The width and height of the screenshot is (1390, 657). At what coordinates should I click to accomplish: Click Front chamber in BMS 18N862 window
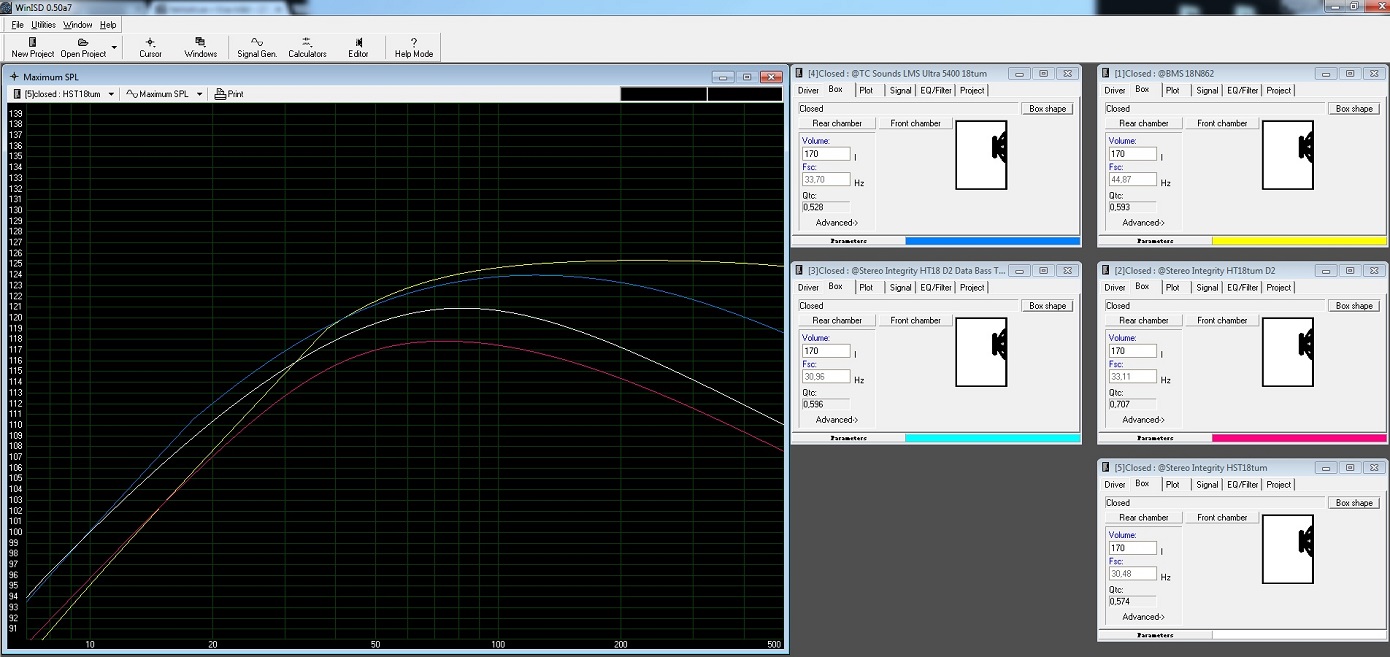coord(1222,124)
